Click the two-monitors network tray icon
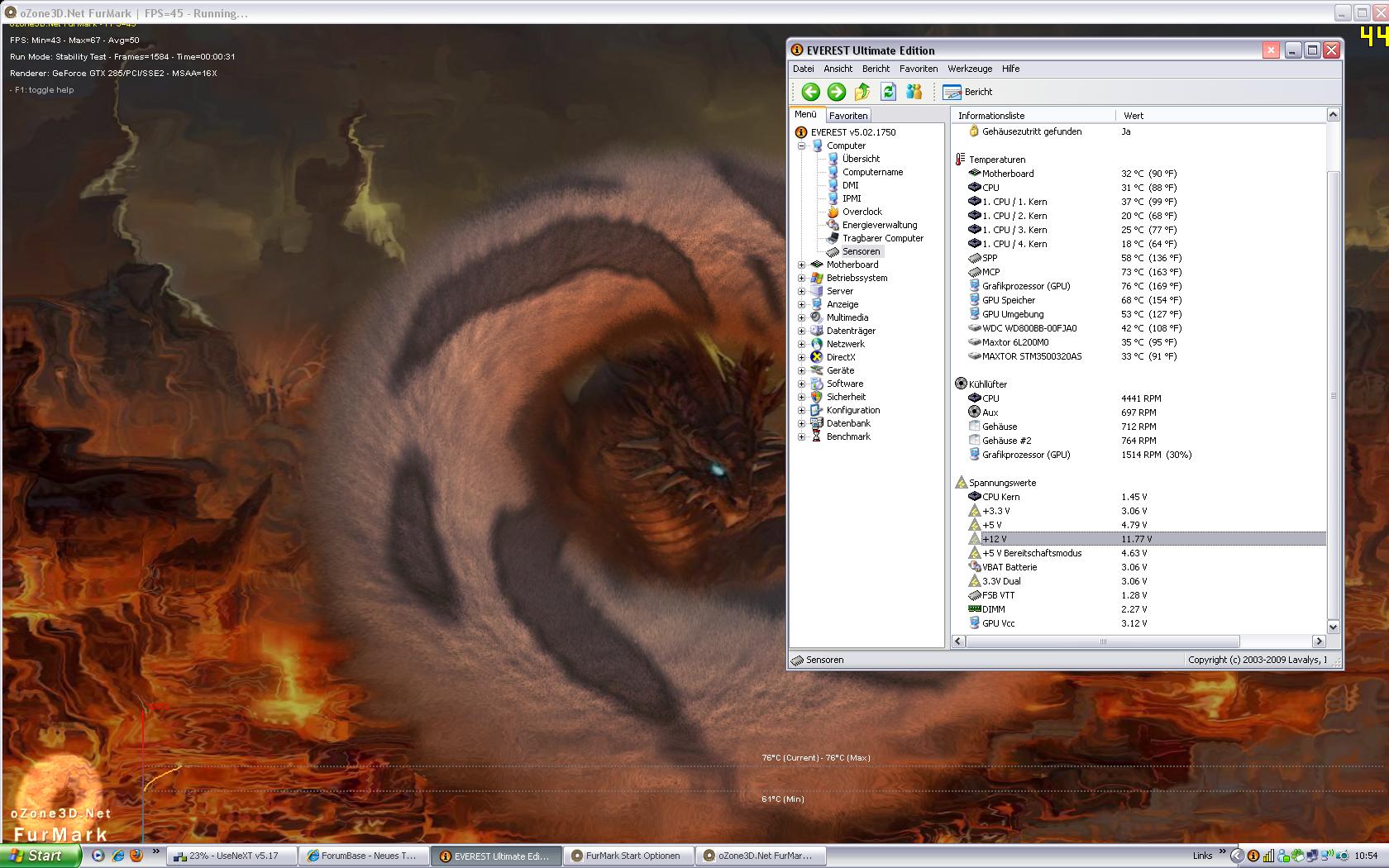 pyautogui.click(x=1313, y=856)
